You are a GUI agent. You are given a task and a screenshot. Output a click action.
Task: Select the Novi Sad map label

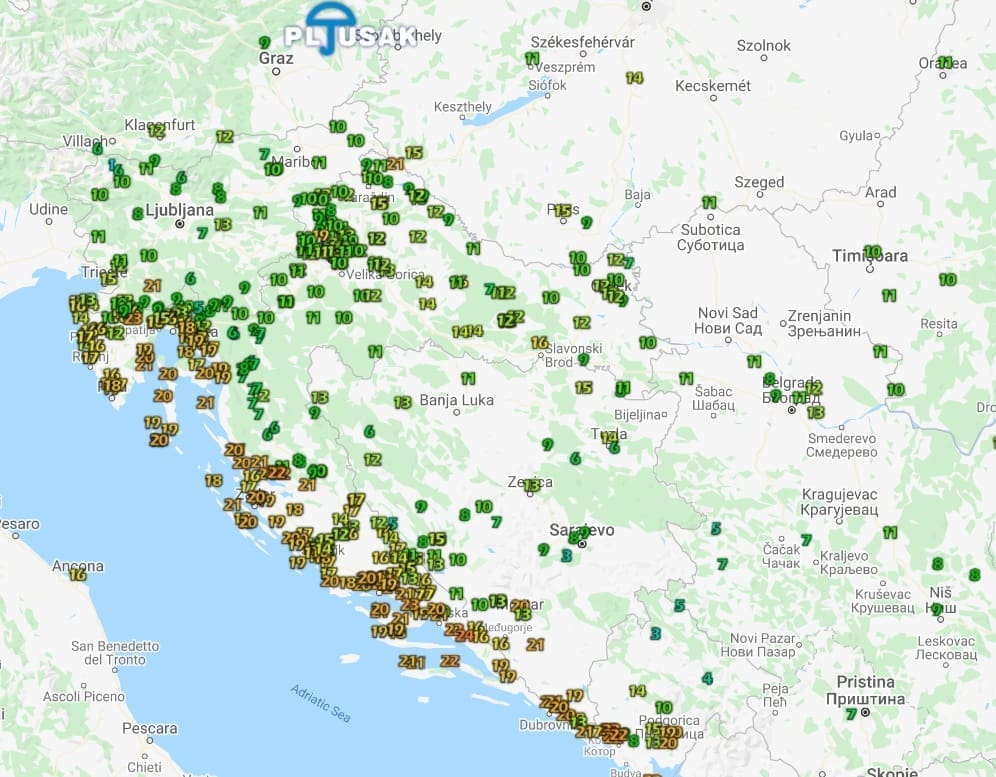click(729, 313)
